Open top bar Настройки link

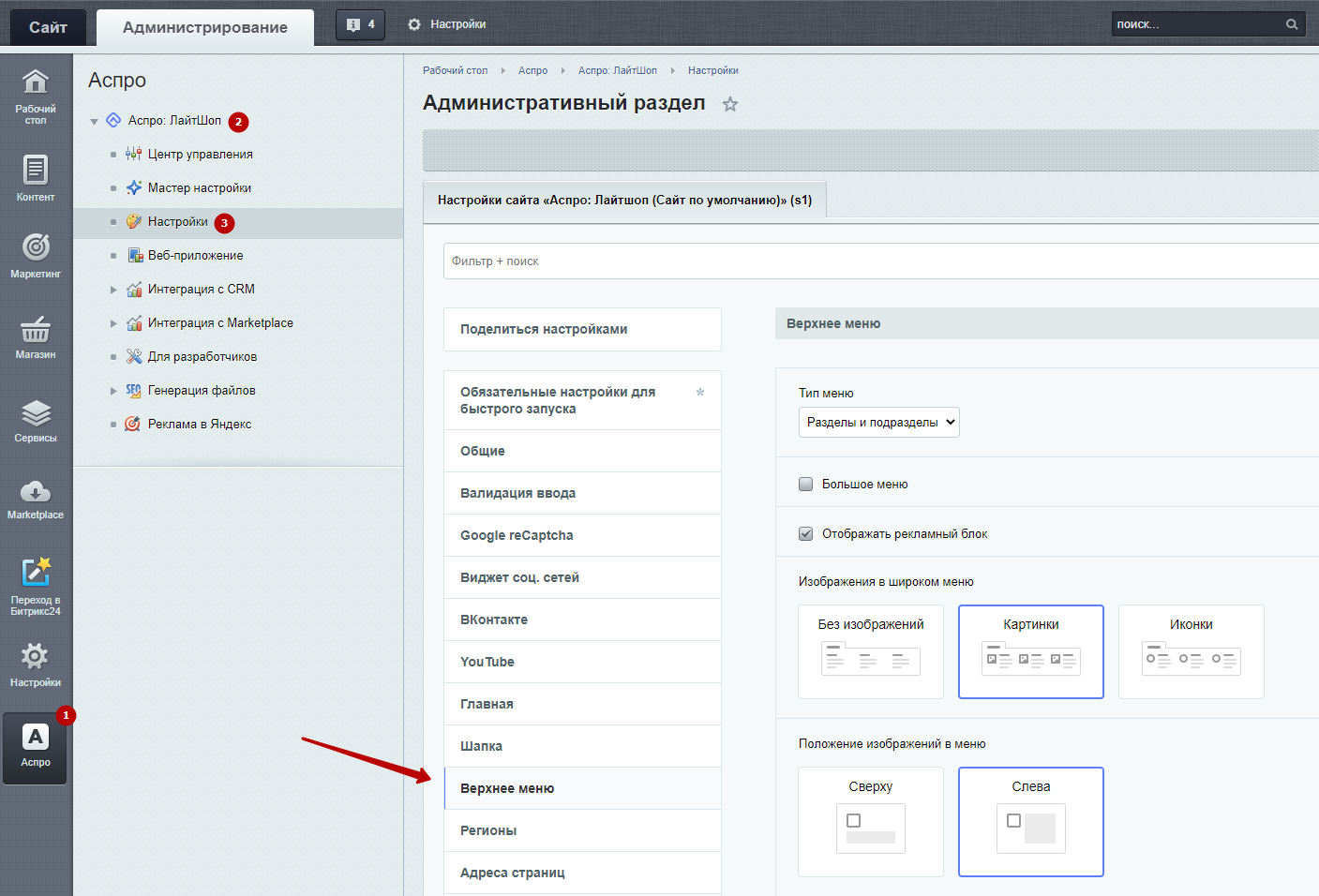pyautogui.click(x=457, y=24)
